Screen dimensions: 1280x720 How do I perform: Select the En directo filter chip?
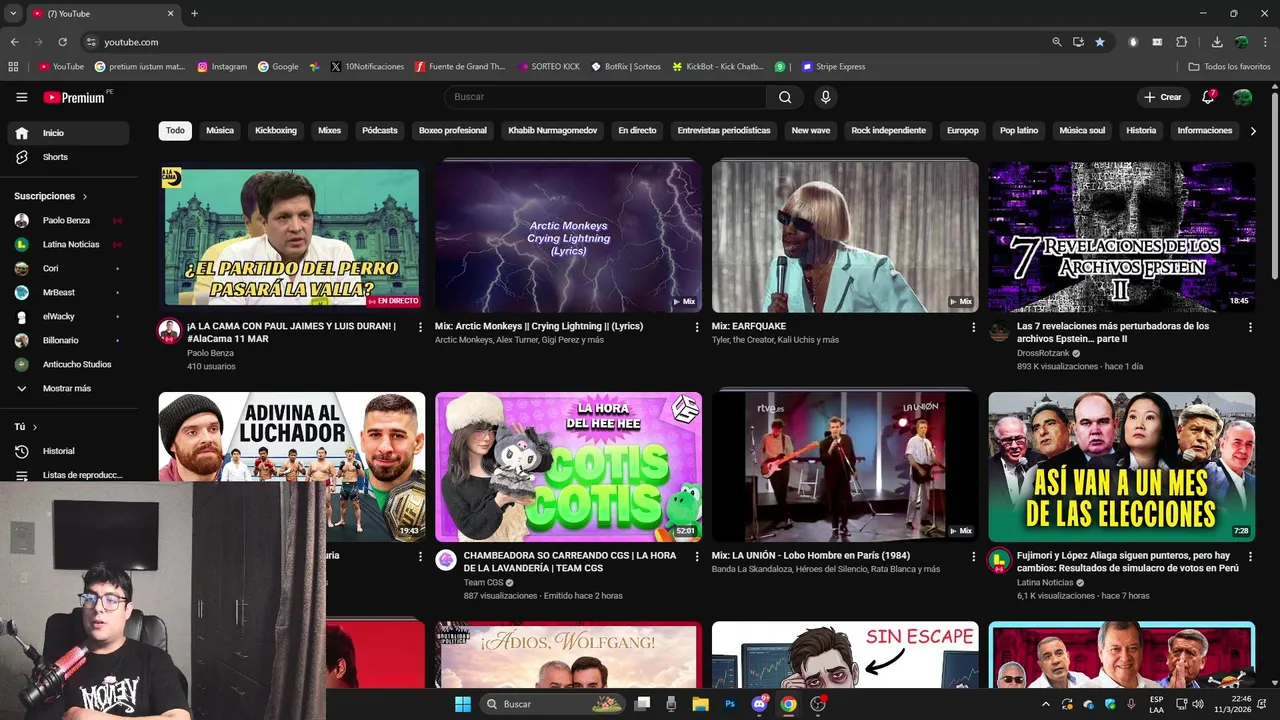tap(637, 131)
